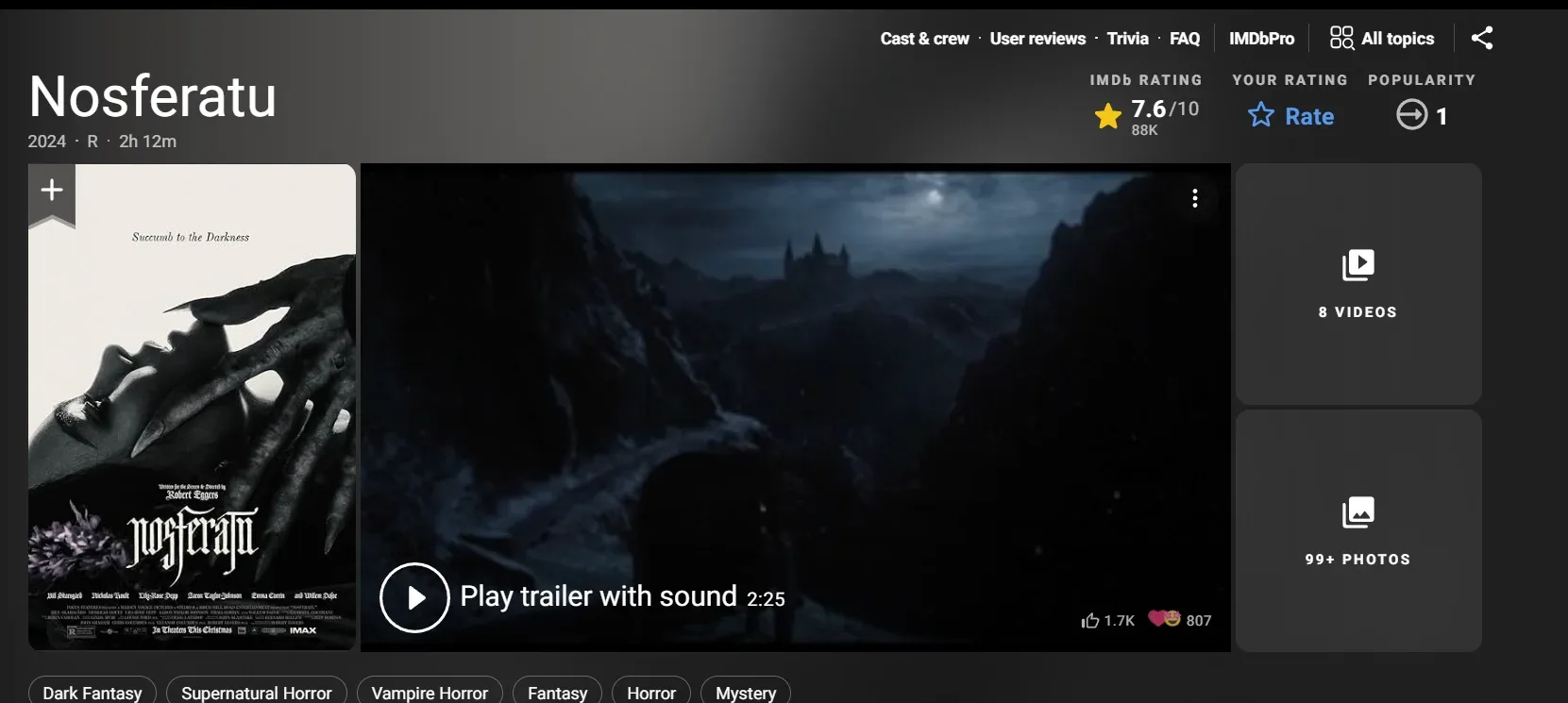The width and height of the screenshot is (1568, 703).
Task: Click the 2024 release year link
Action: [x=46, y=142]
